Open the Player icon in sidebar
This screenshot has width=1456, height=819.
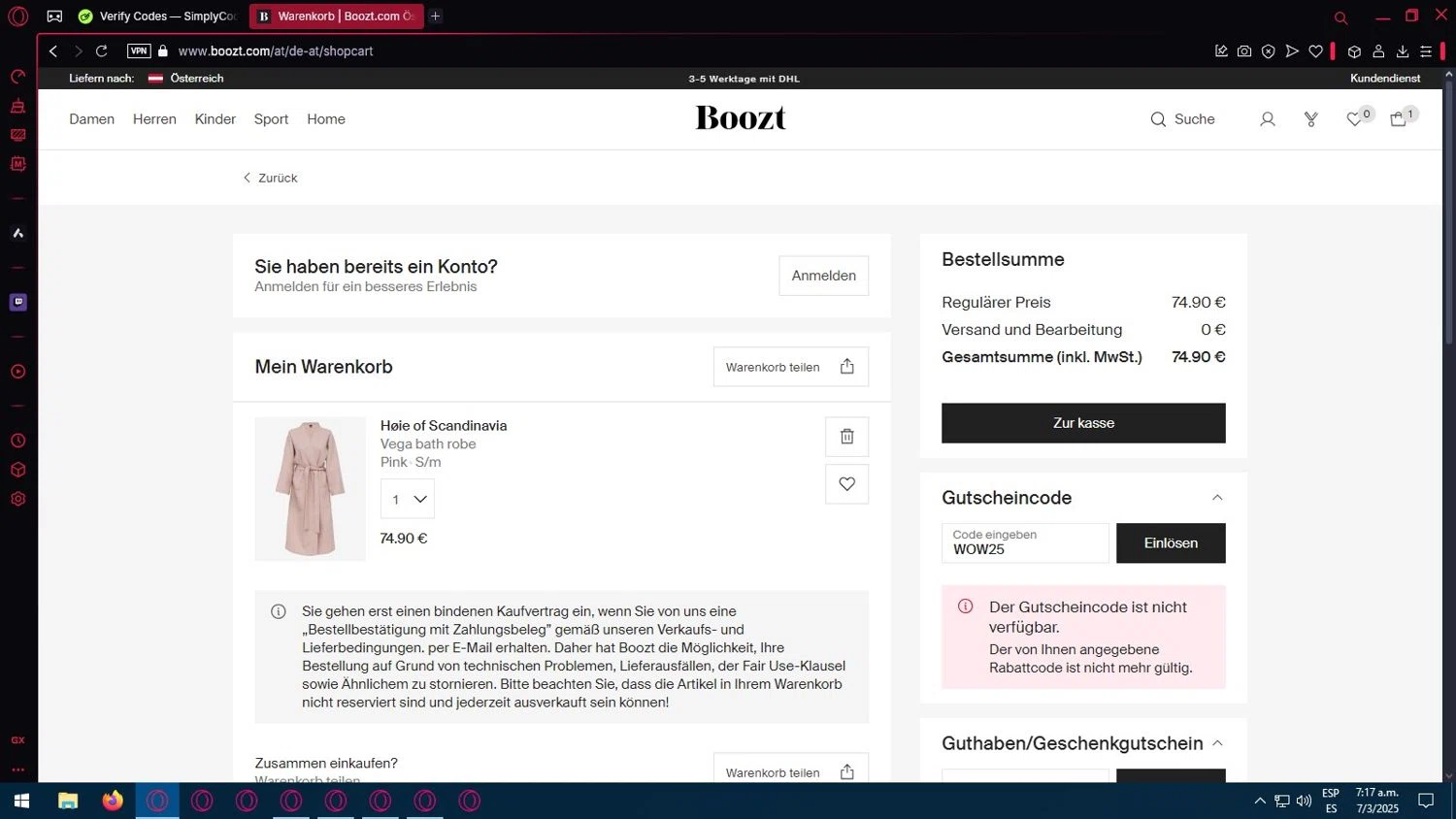pos(17,372)
